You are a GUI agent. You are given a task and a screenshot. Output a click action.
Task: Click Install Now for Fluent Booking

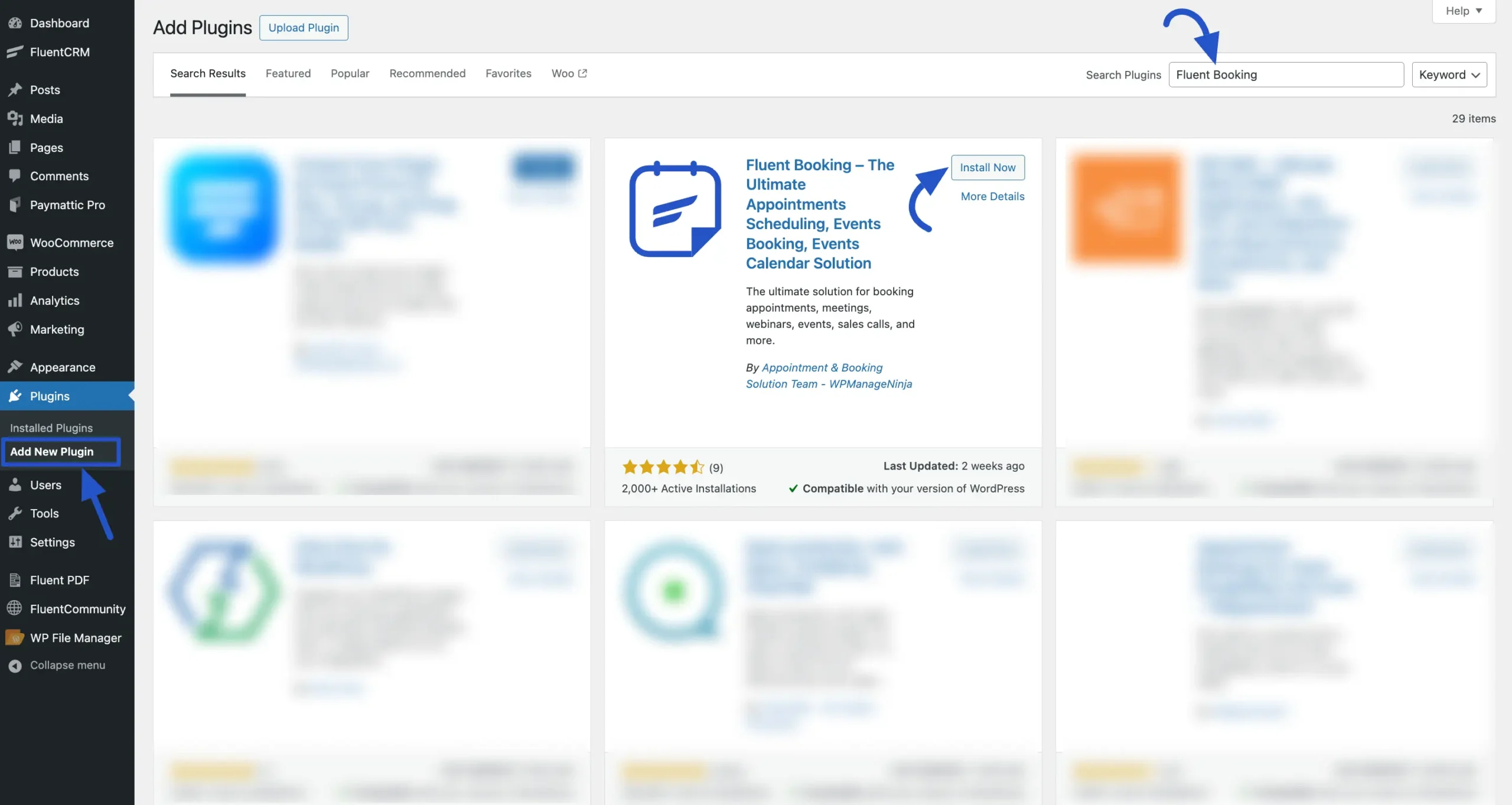987,167
